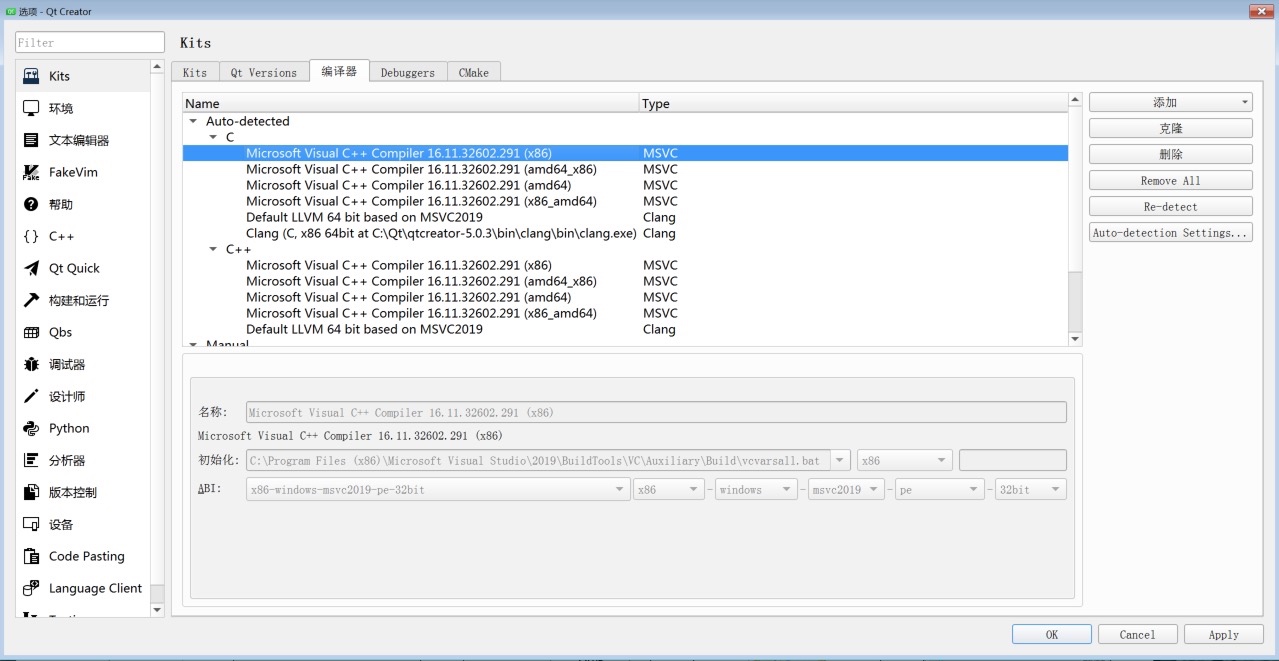The image size is (1279, 661).
Task: Select the 分析器 icon
Action: [x=31, y=460]
